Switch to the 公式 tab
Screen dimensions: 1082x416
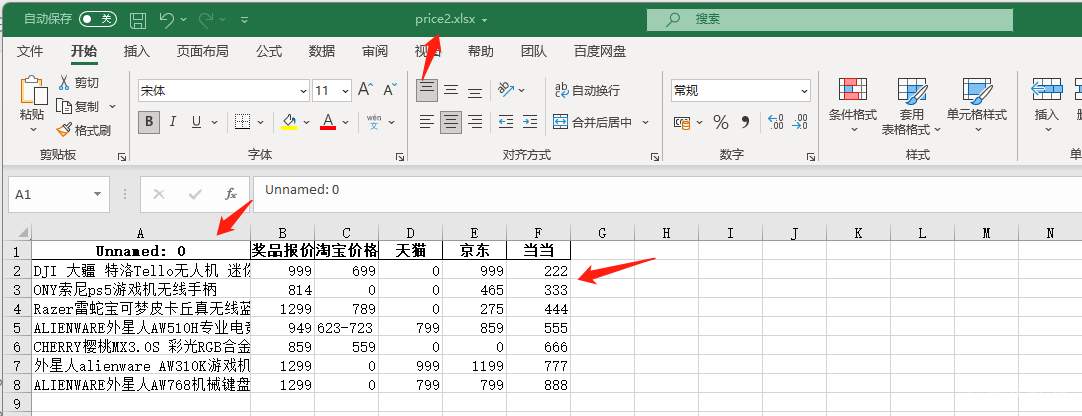click(268, 51)
